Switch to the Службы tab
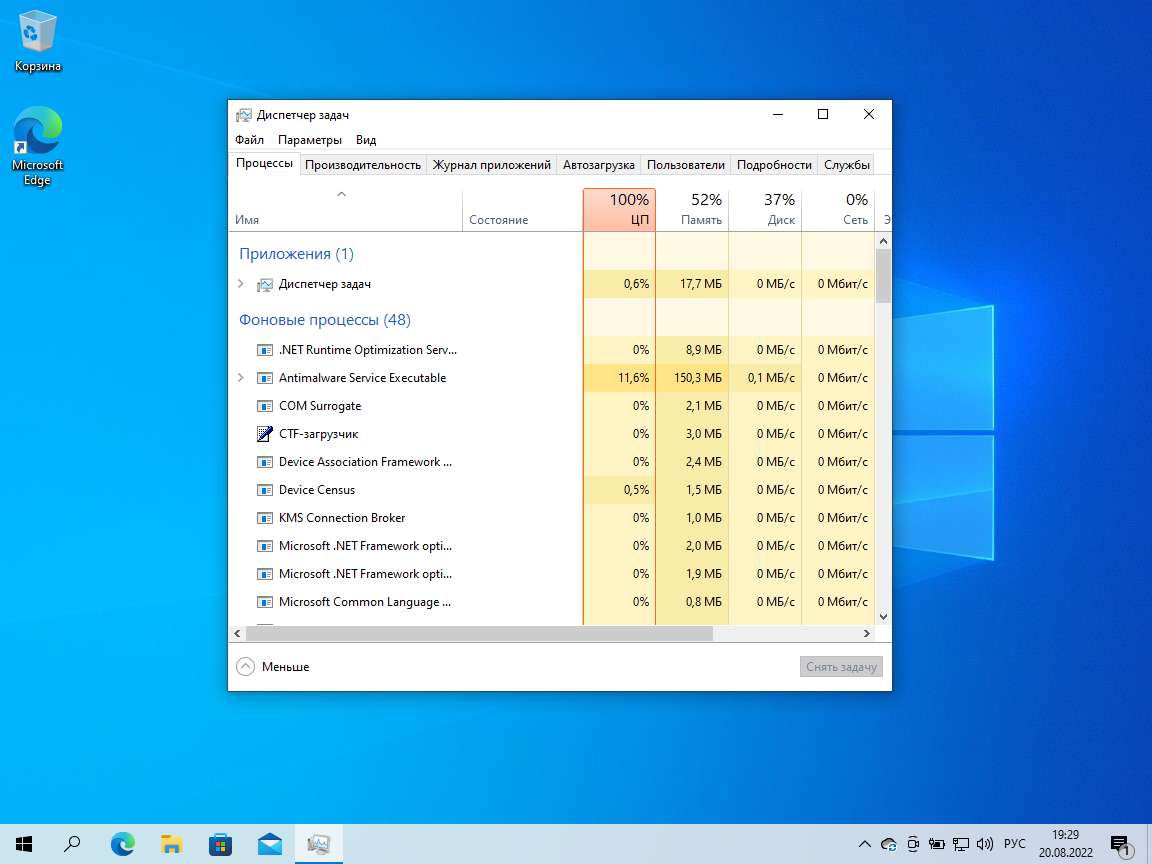Image resolution: width=1152 pixels, height=864 pixels. pyautogui.click(x=846, y=165)
